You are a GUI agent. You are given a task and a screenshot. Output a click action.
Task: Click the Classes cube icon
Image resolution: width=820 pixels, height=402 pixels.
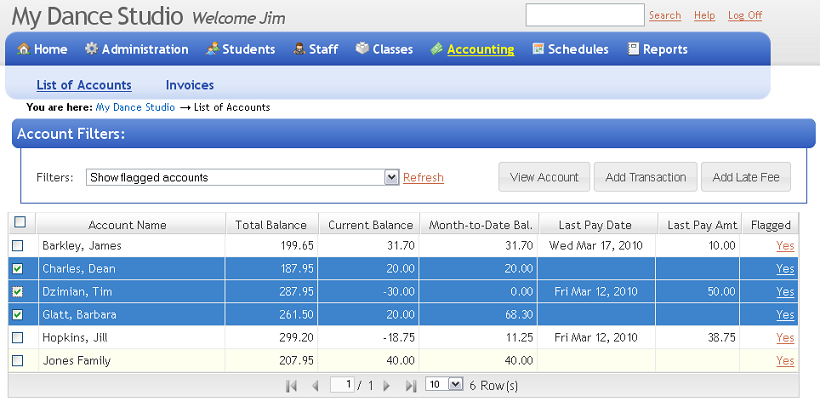pos(362,49)
